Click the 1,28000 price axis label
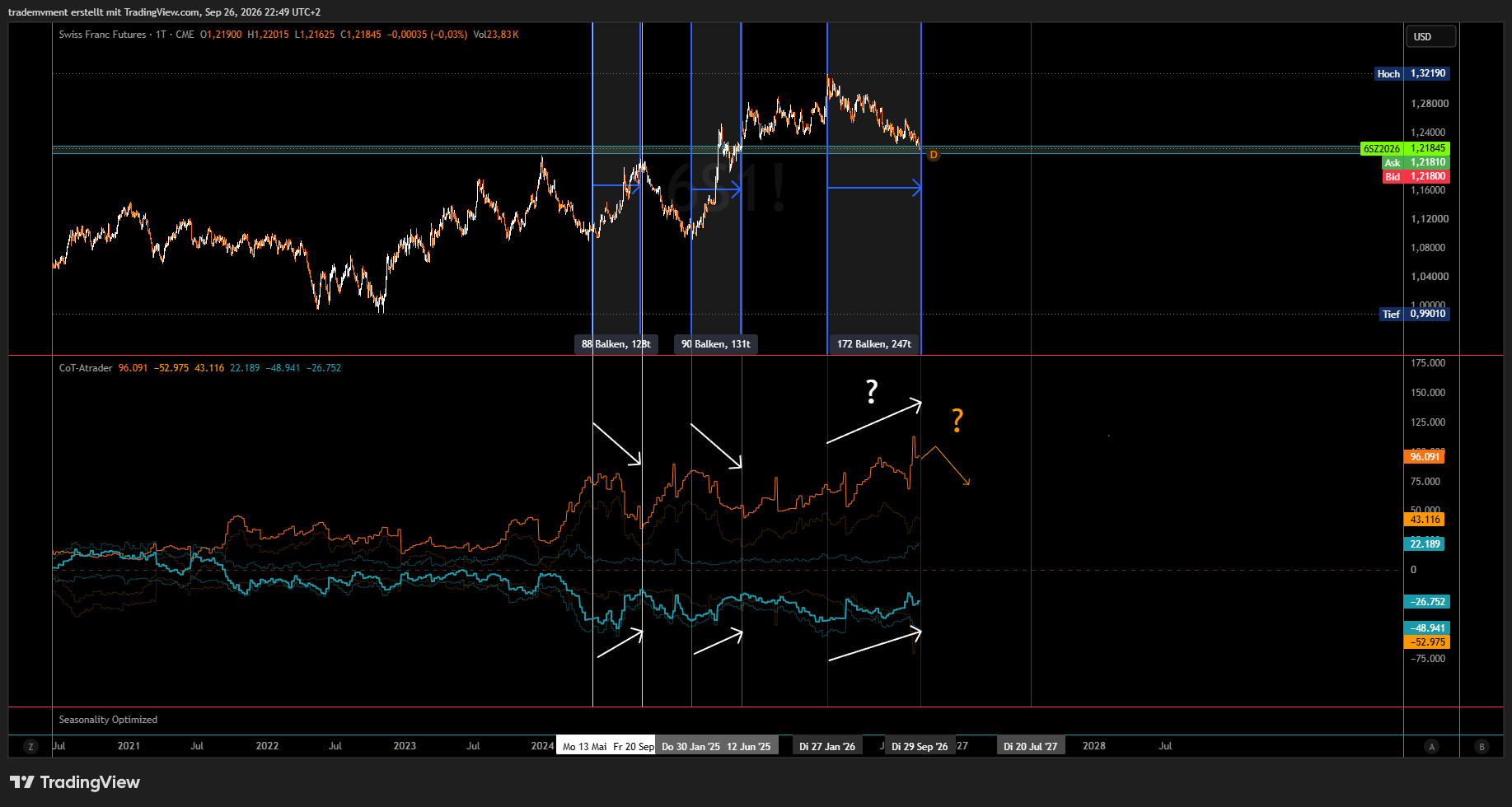The image size is (1512, 807). click(1430, 104)
